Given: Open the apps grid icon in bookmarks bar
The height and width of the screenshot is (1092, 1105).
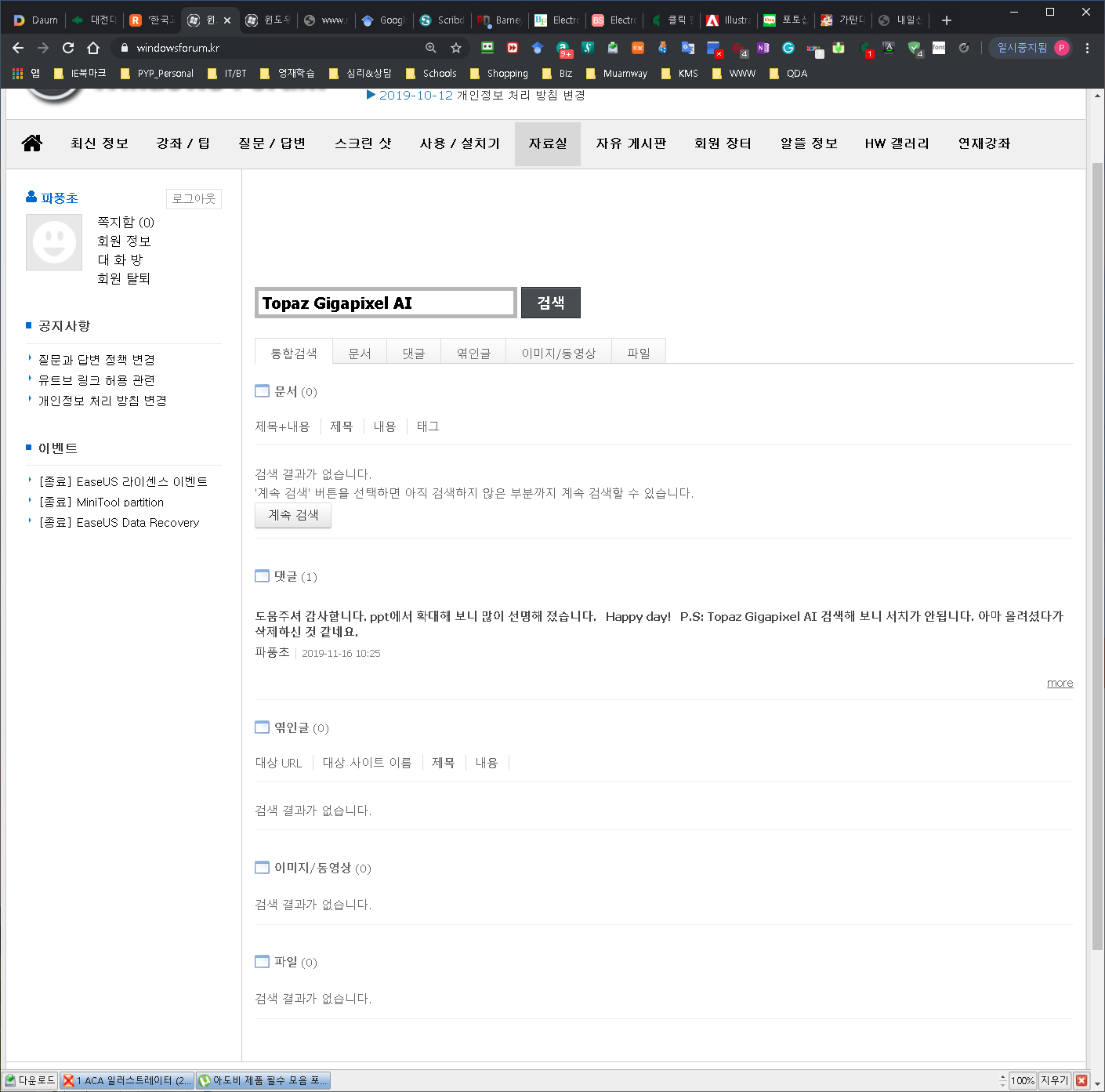Looking at the screenshot, I should pos(18,74).
